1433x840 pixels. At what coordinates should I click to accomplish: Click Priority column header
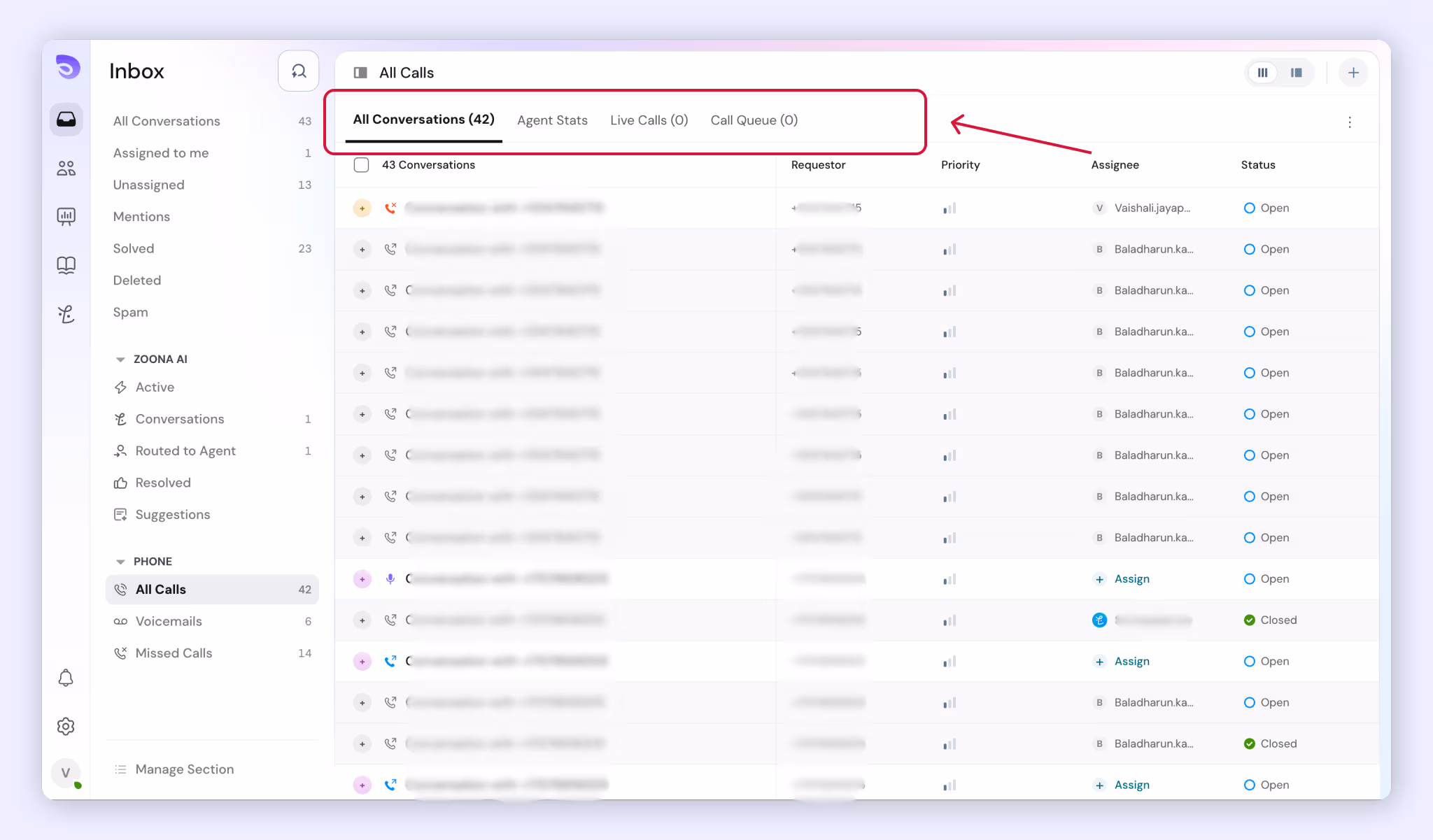(x=960, y=165)
